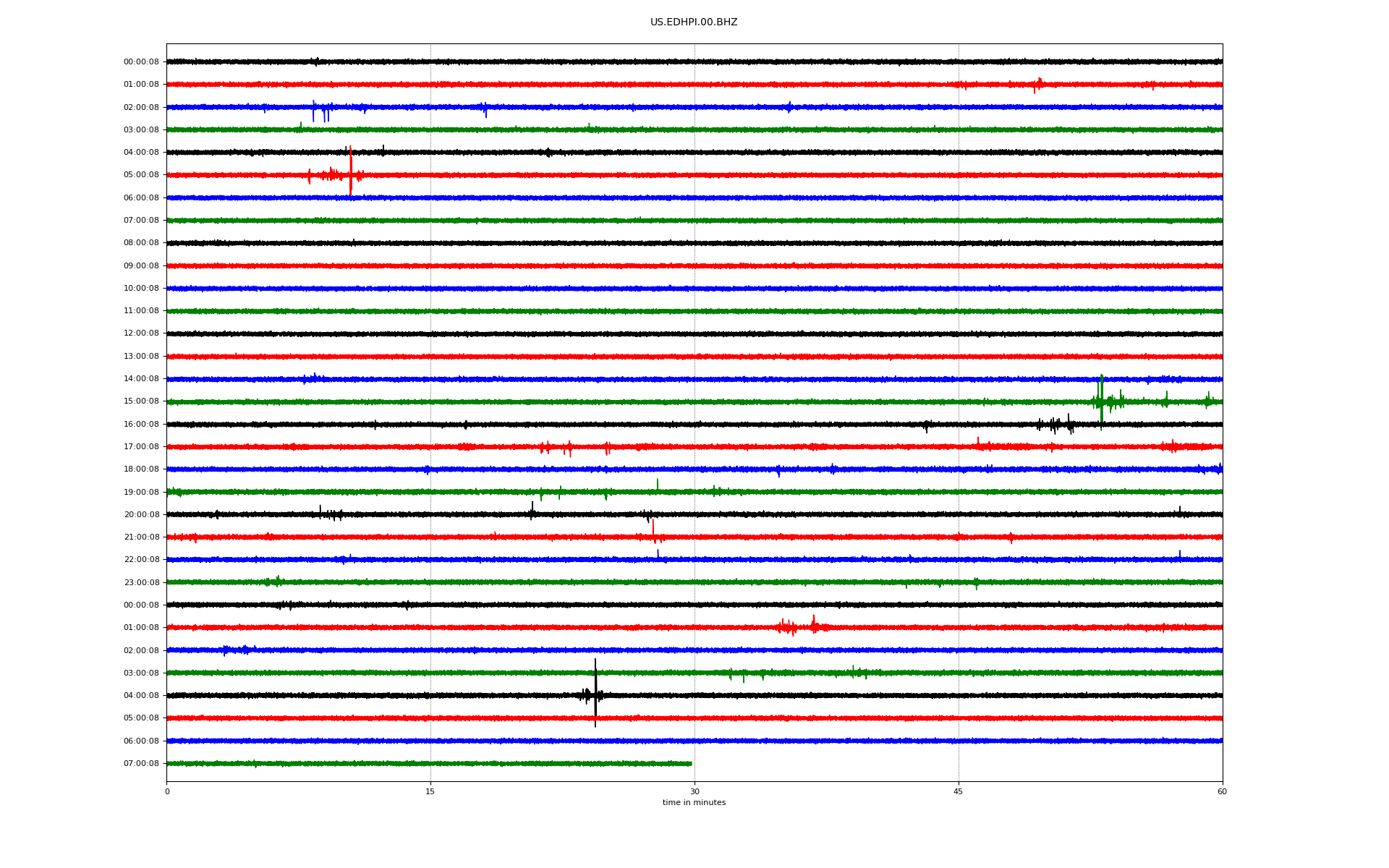Click the 17:00:08 row time label
Screen dimensions: 1389x868
click(x=141, y=447)
